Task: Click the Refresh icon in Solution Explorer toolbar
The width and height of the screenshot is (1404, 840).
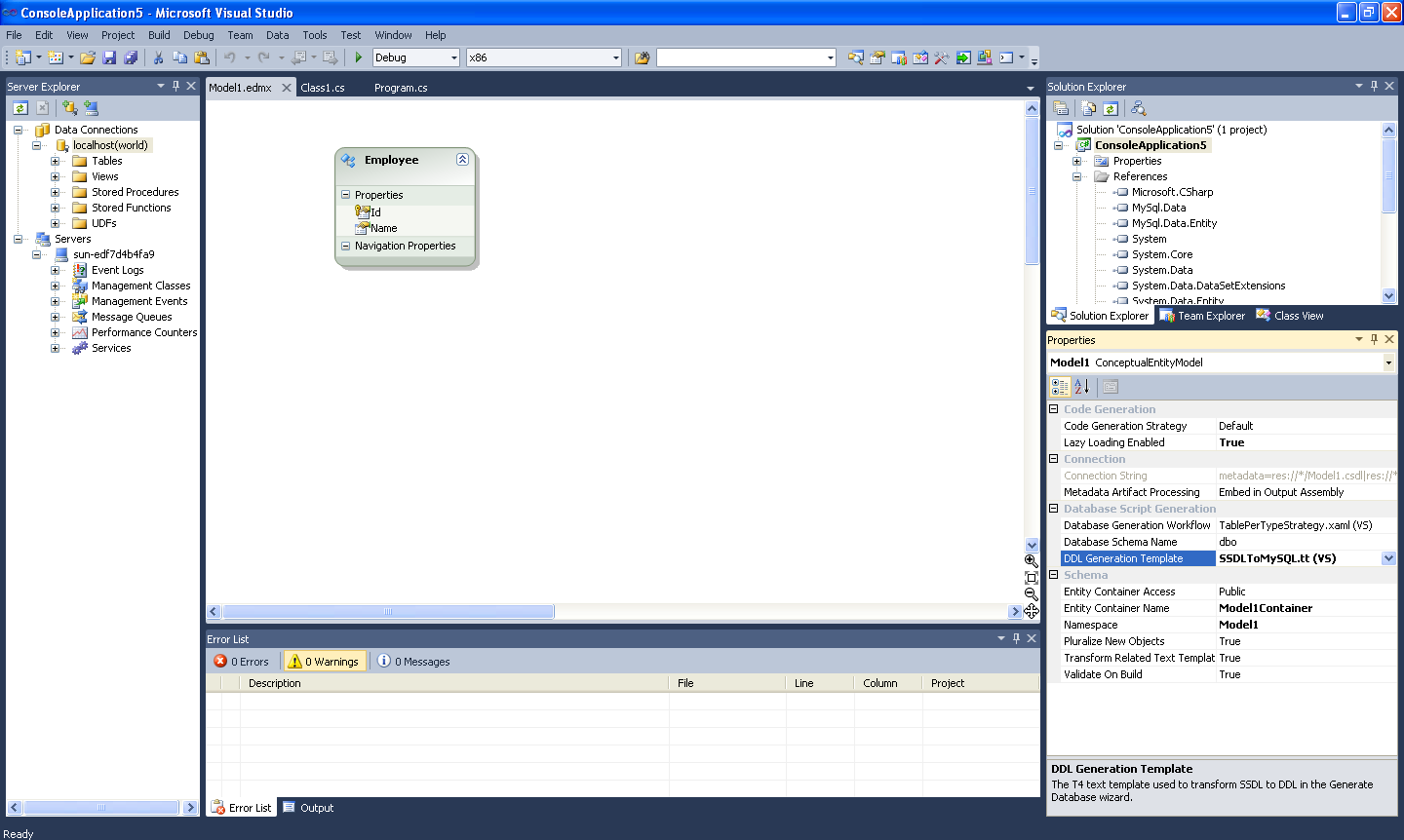Action: pos(1112,107)
